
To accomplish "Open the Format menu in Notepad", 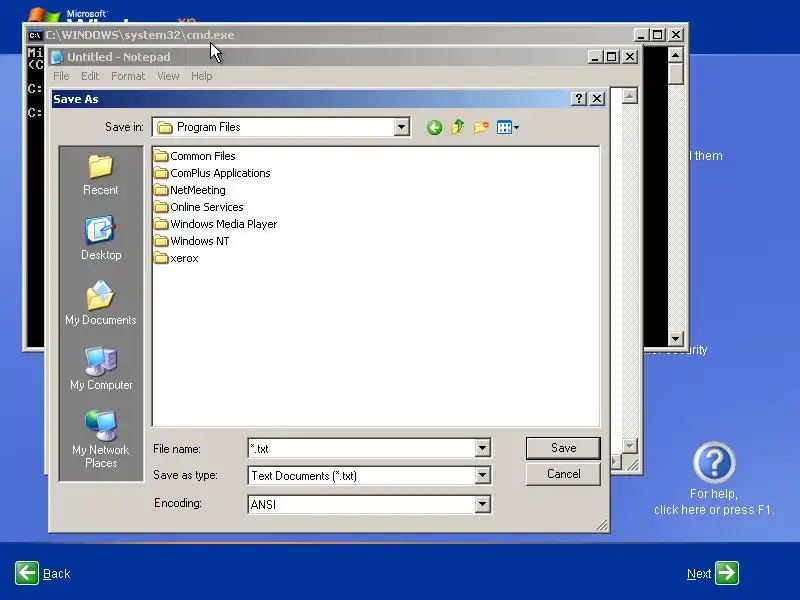I will point(128,76).
